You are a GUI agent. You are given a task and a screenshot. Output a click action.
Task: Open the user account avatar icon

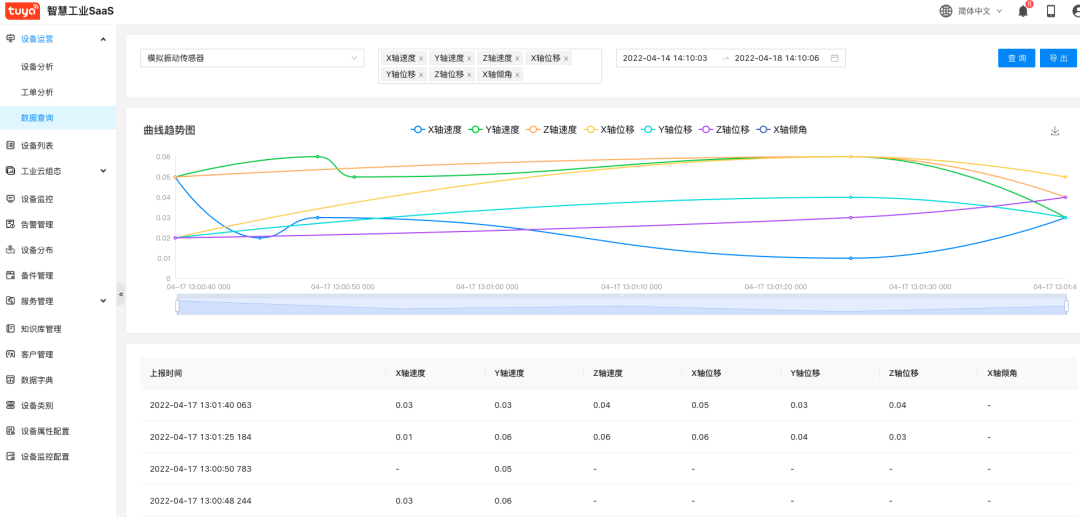pos(1076,11)
